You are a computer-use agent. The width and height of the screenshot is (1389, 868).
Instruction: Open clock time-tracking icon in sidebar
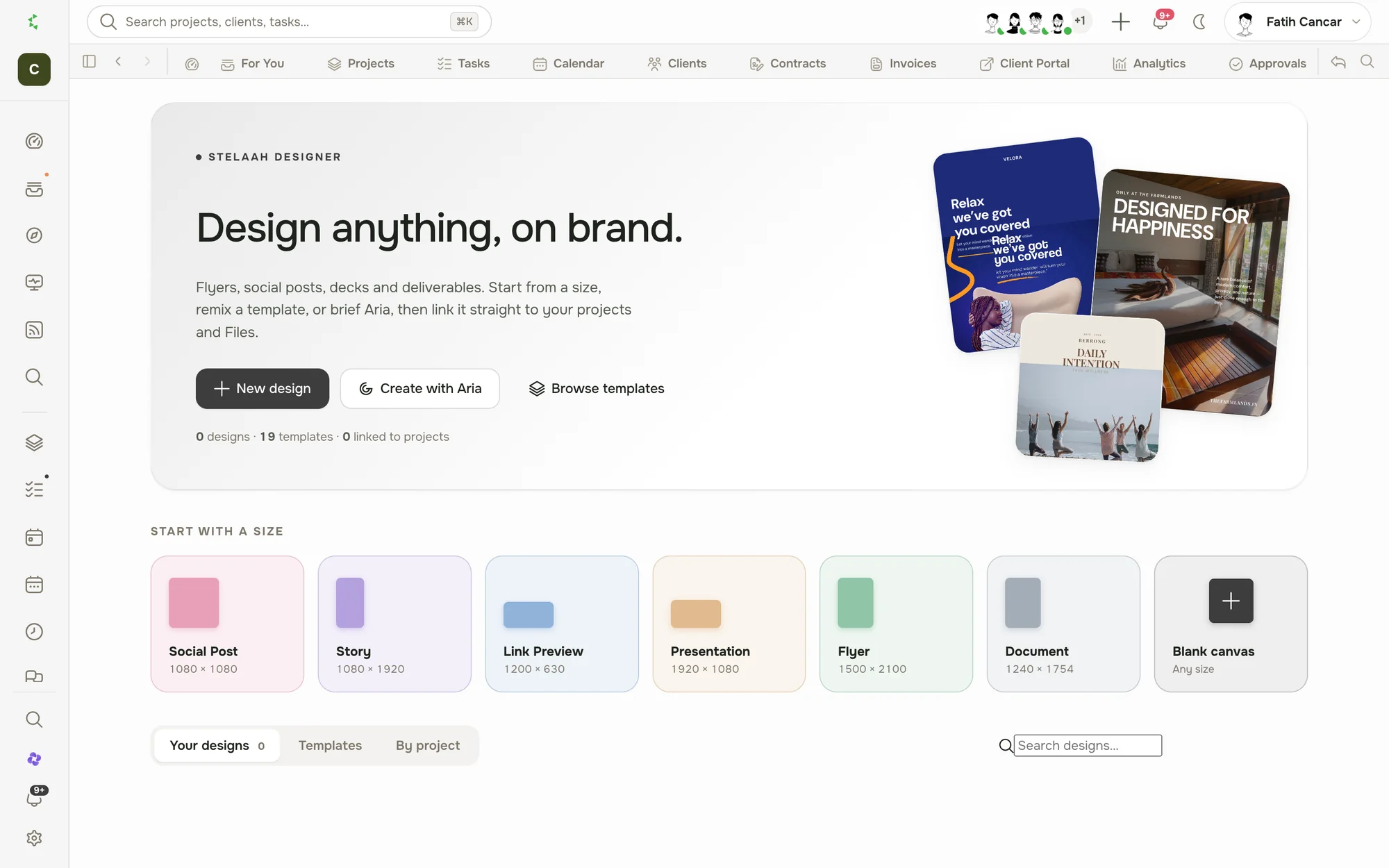click(x=34, y=631)
